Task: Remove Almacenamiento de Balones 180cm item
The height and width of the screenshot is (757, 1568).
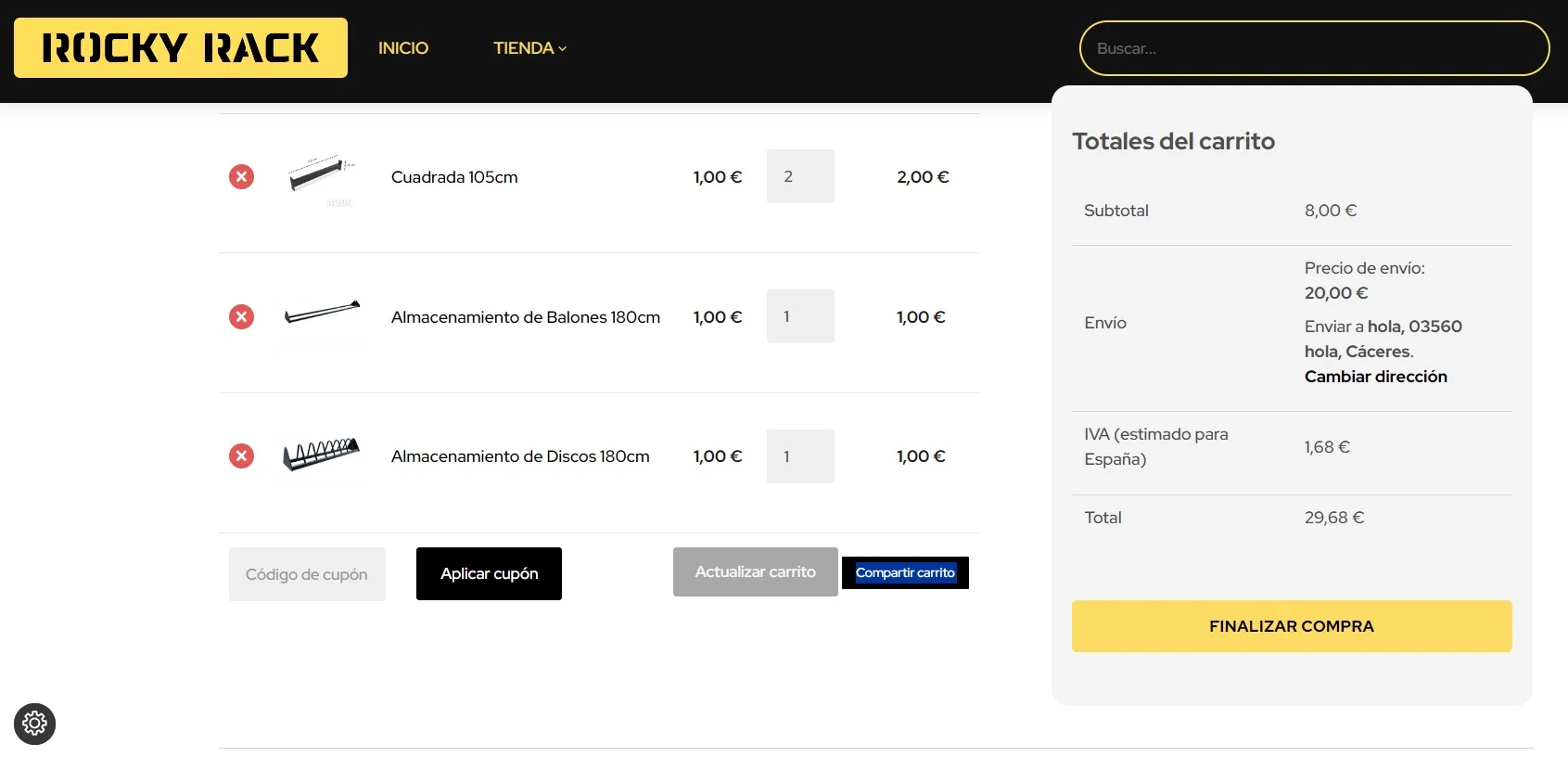Action: [241, 316]
